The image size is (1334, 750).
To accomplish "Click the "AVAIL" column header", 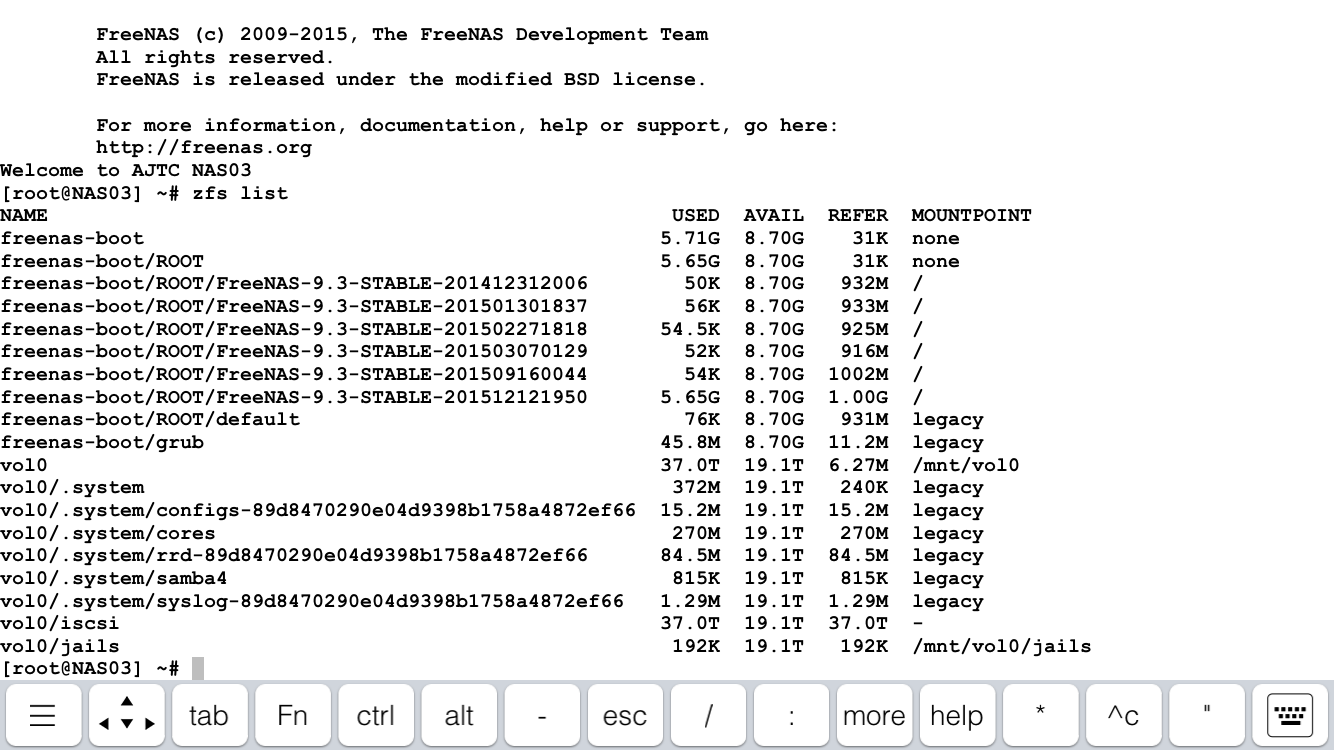I will pos(774,215).
